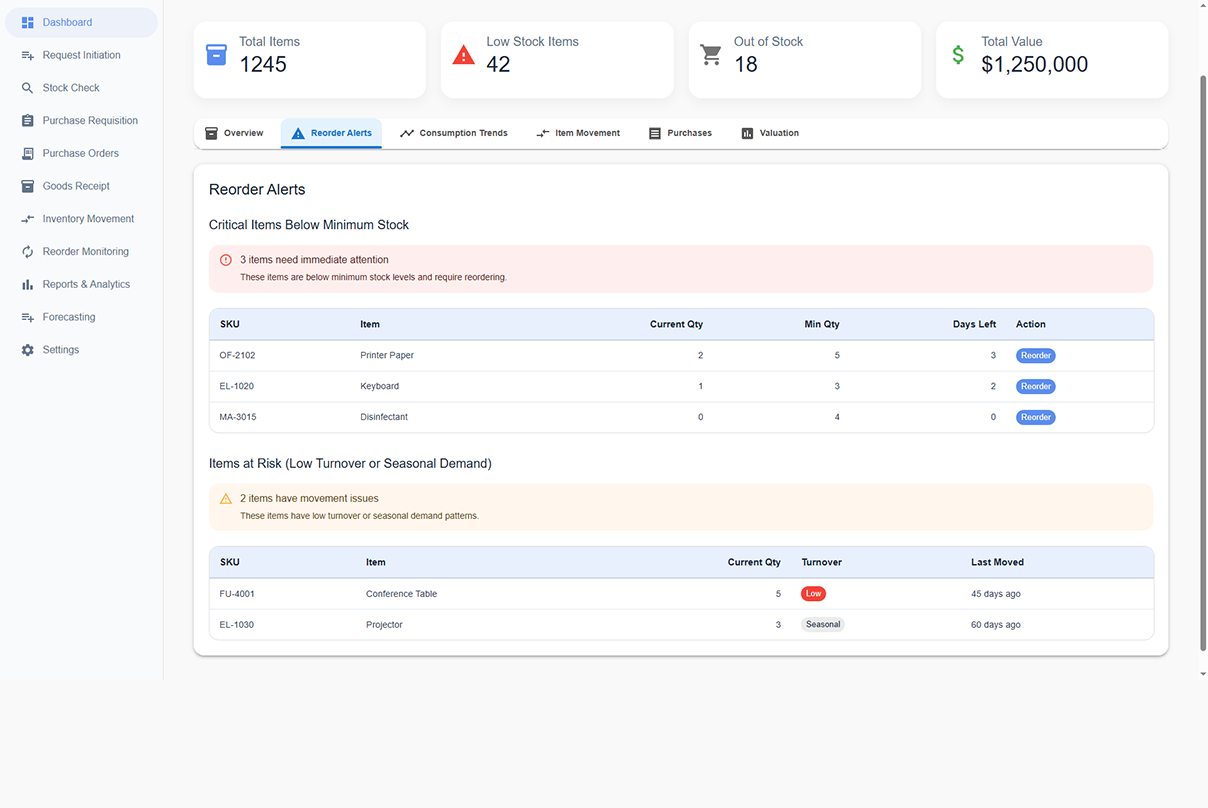Click the page vertical scrollbar

[x=1203, y=363]
